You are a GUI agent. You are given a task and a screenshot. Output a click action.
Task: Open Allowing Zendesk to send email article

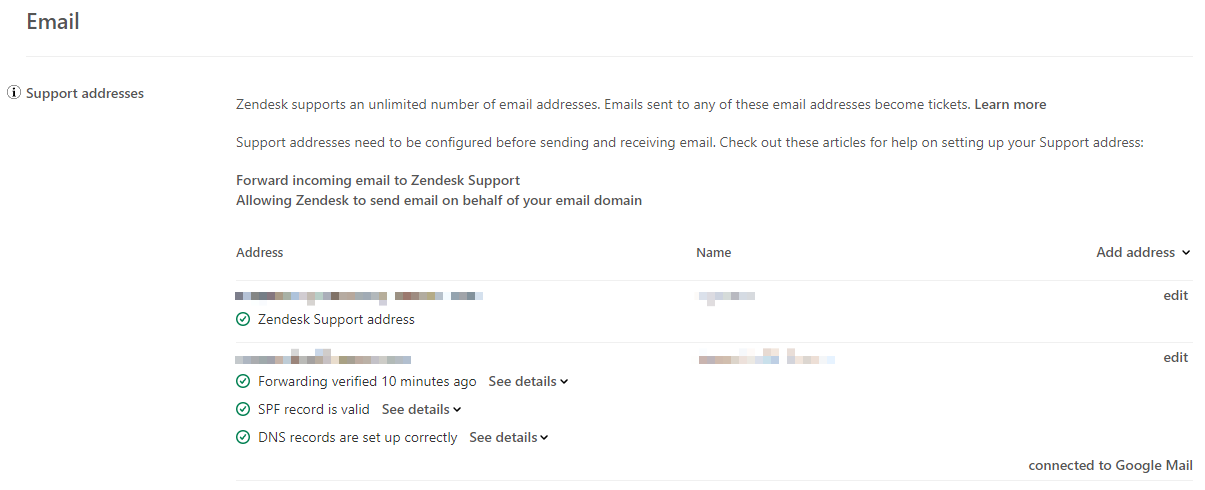point(439,200)
